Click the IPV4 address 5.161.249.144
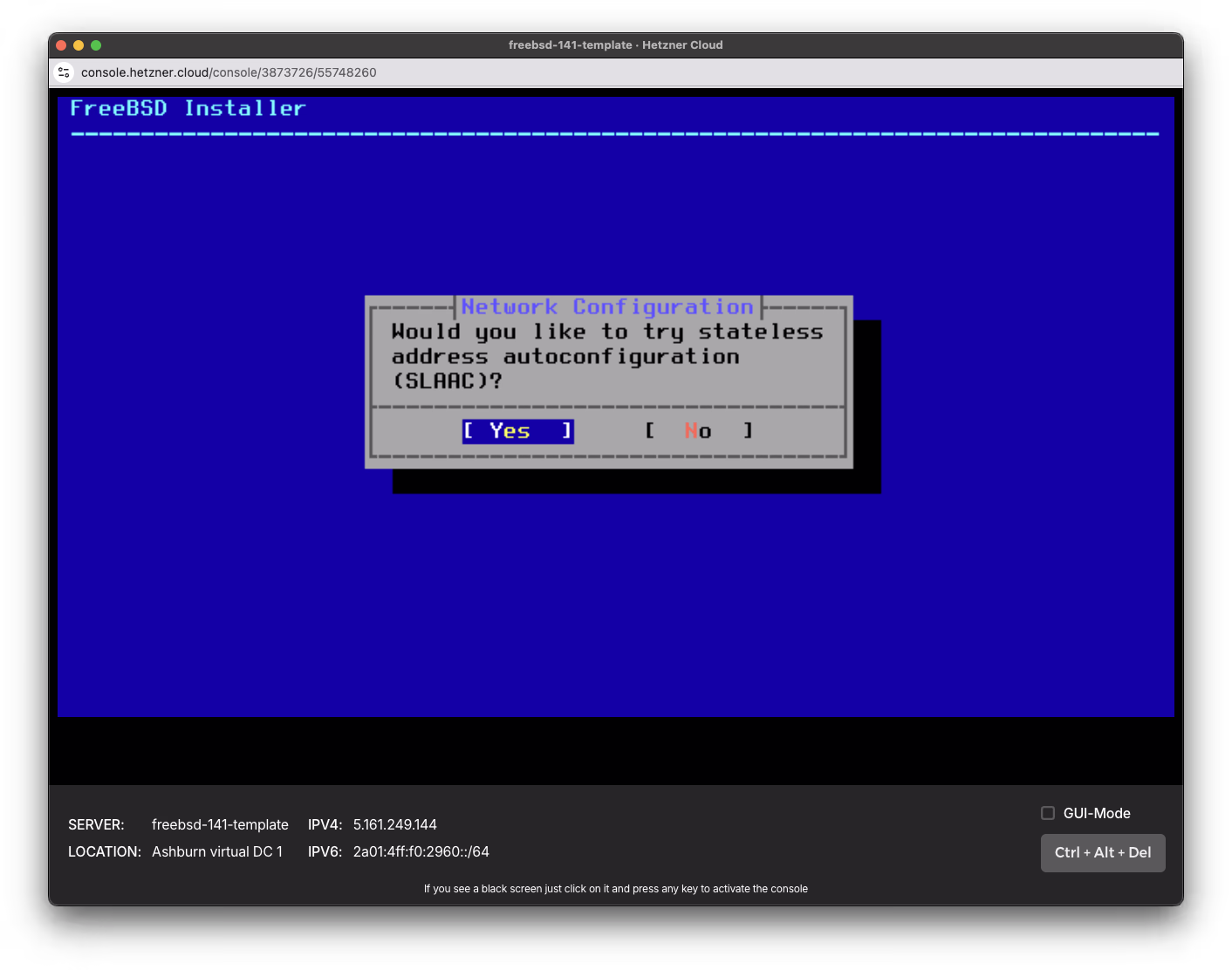1232x970 pixels. [394, 824]
